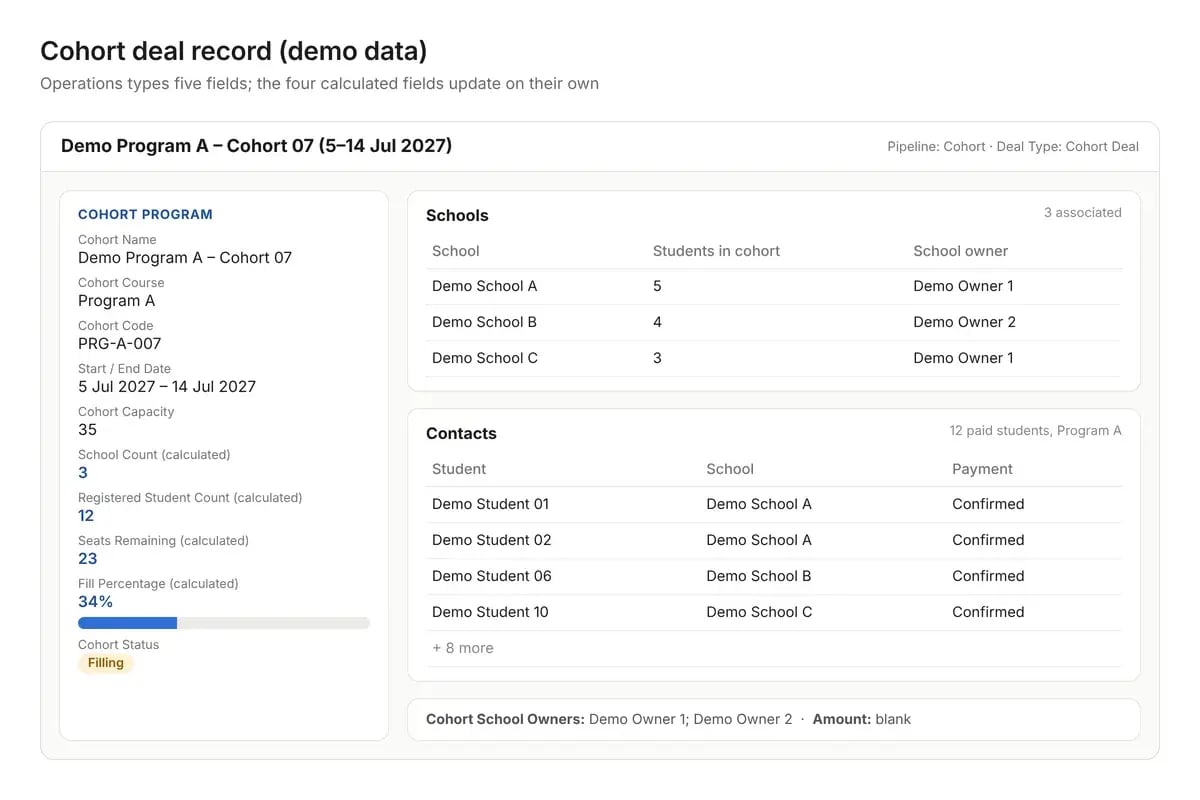Click 'Pipeline: Cohort · Deal Type: Cohort Deal' text
Image resolution: width=1200 pixels, height=800 pixels.
(1013, 146)
